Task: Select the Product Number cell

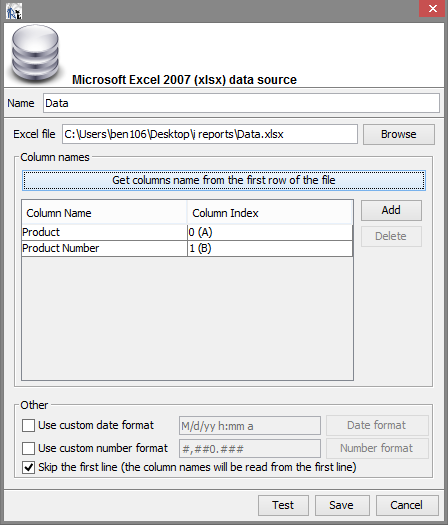Action: (x=104, y=248)
